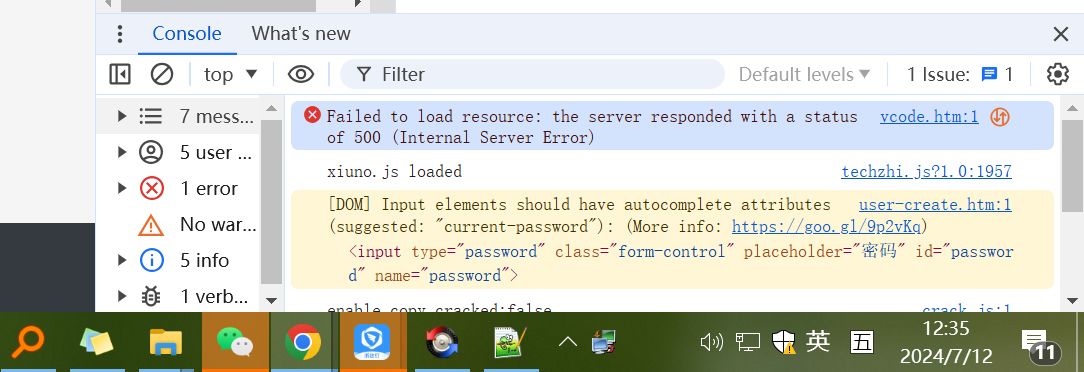1084x372 pixels.
Task: Toggle the live expression eye icon
Action: pos(301,74)
